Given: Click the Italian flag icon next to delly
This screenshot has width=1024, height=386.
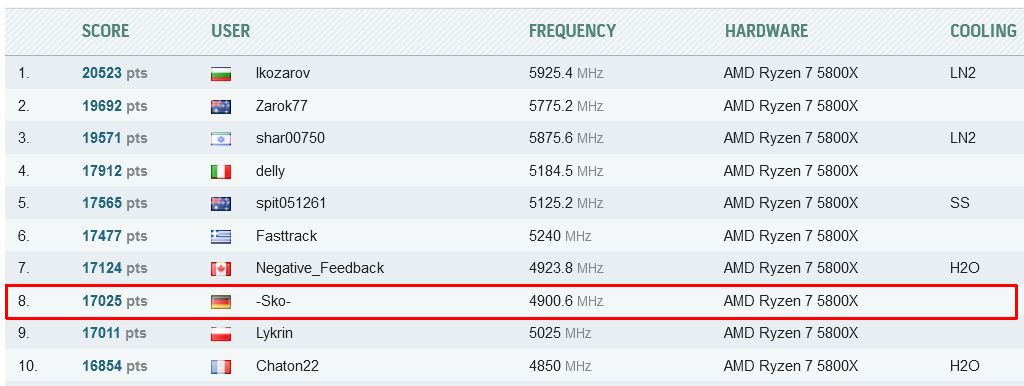Looking at the screenshot, I should coord(221,171).
